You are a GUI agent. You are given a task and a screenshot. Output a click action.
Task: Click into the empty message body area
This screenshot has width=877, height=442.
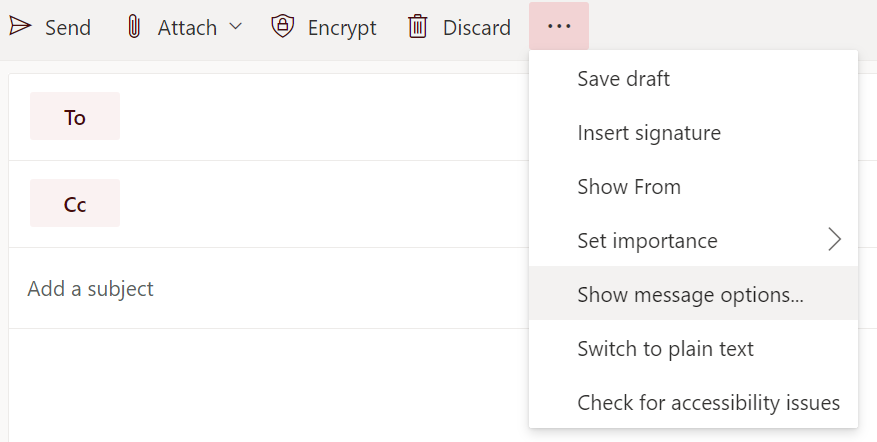(268, 386)
